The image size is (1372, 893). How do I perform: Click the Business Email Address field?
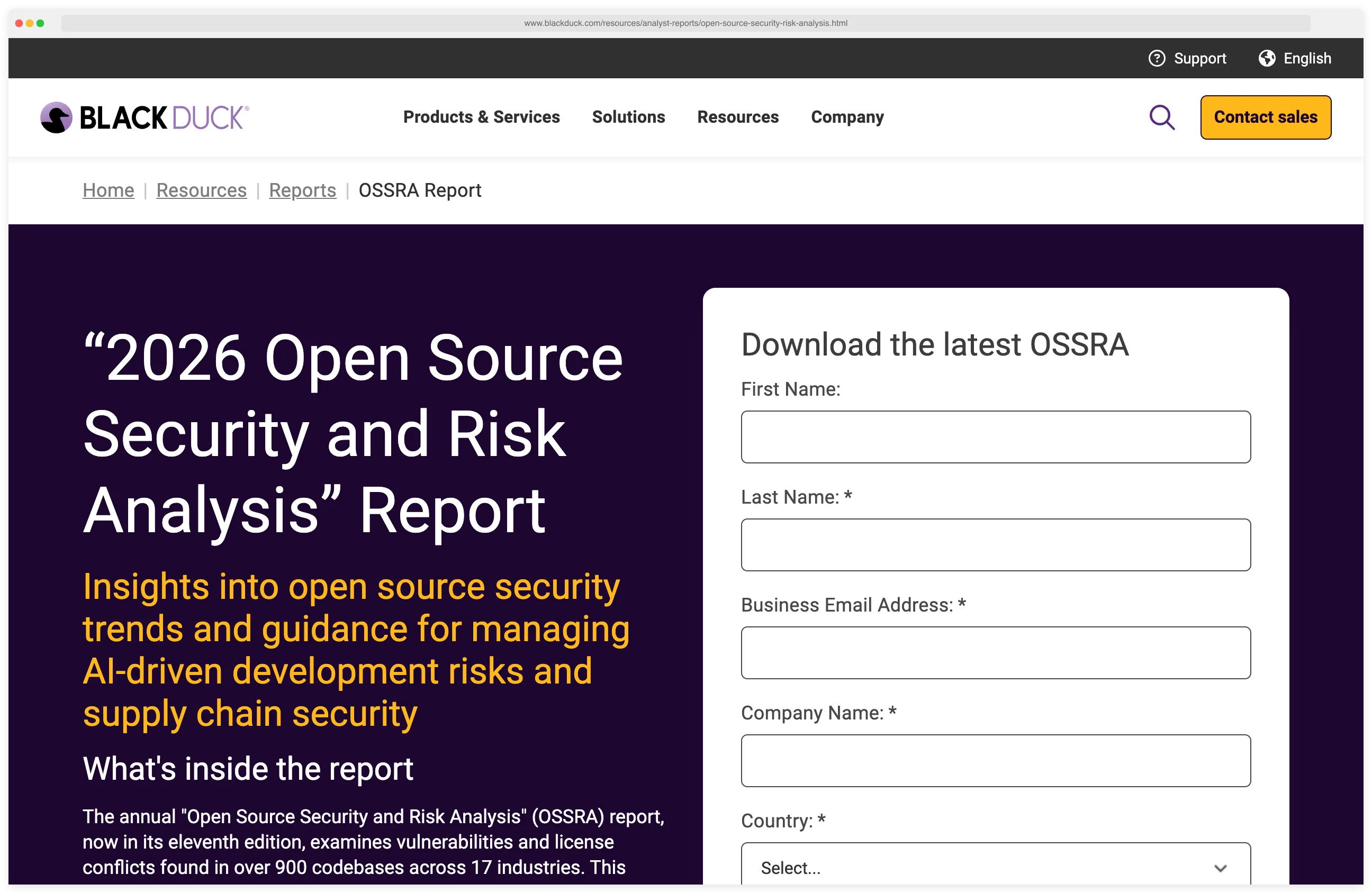[x=996, y=652]
